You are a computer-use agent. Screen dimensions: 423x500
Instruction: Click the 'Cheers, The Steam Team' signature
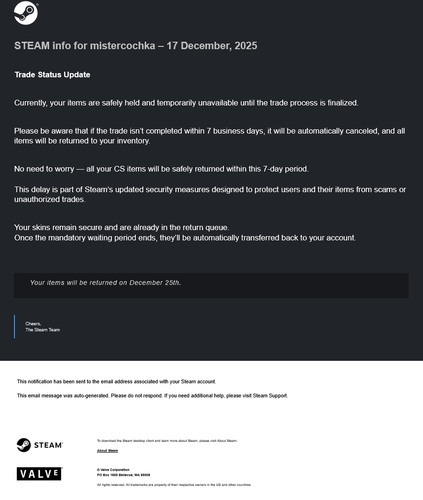click(43, 327)
